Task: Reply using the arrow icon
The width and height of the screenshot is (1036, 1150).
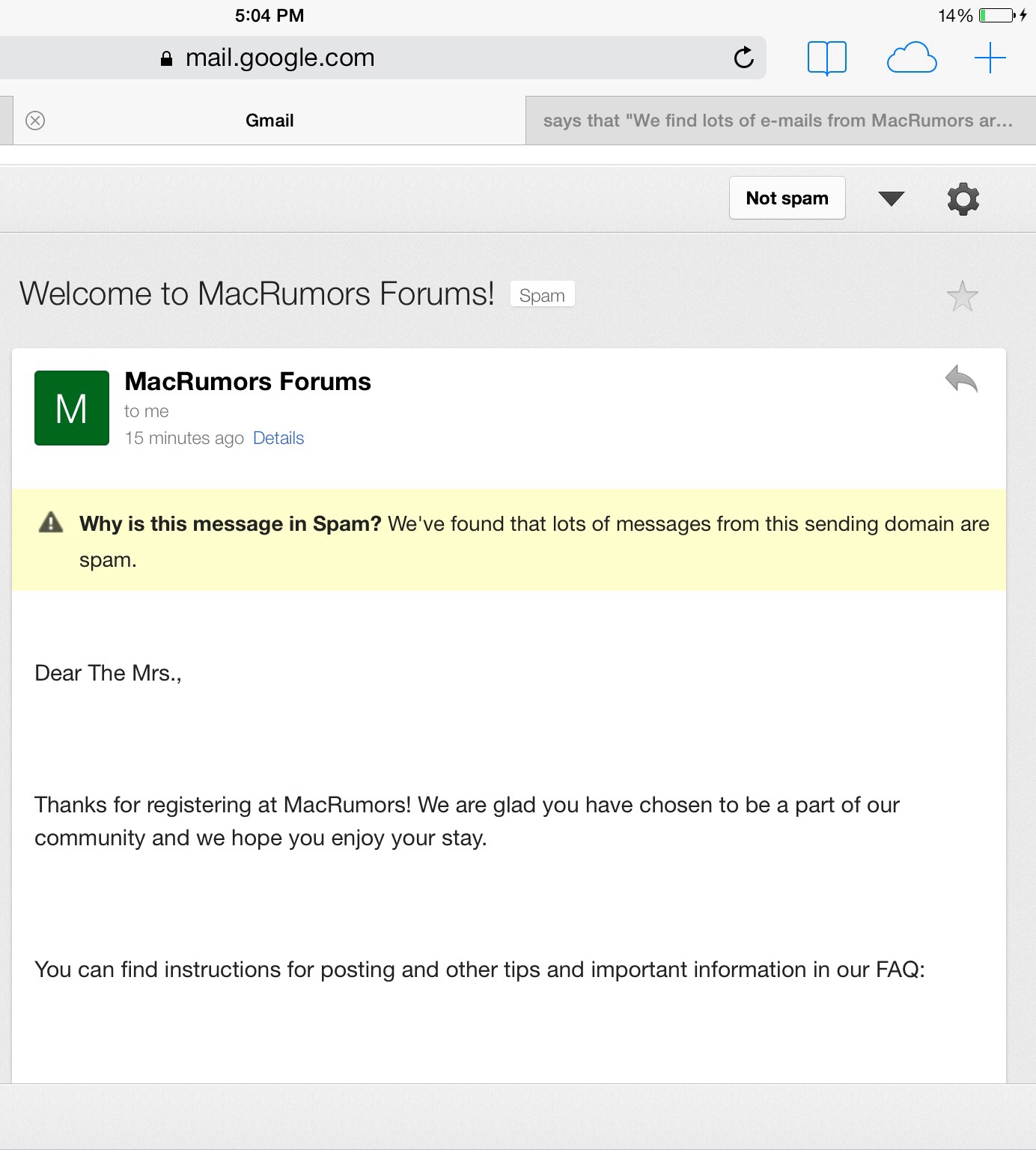Action: click(x=962, y=379)
